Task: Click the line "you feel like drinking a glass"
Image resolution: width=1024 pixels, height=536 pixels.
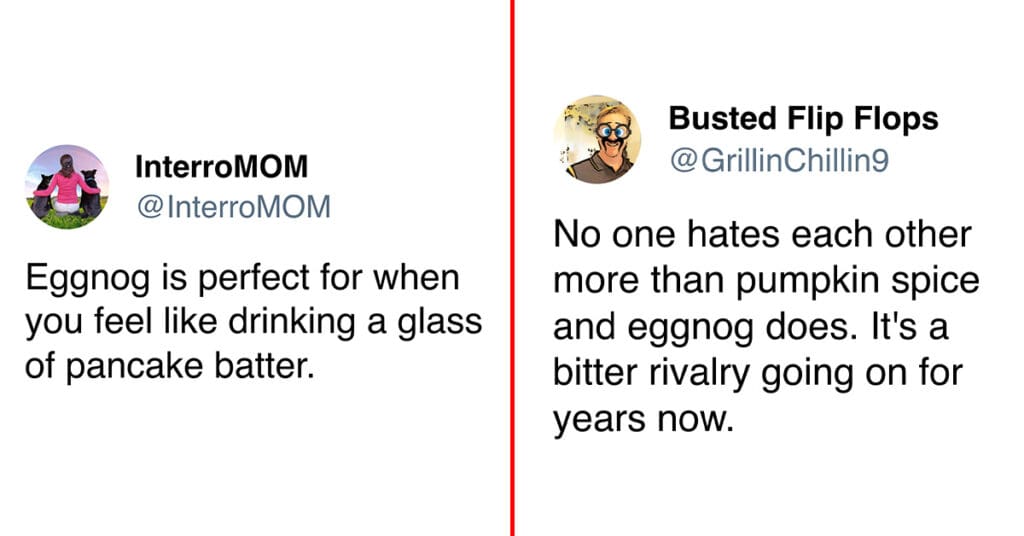Action: [x=253, y=323]
